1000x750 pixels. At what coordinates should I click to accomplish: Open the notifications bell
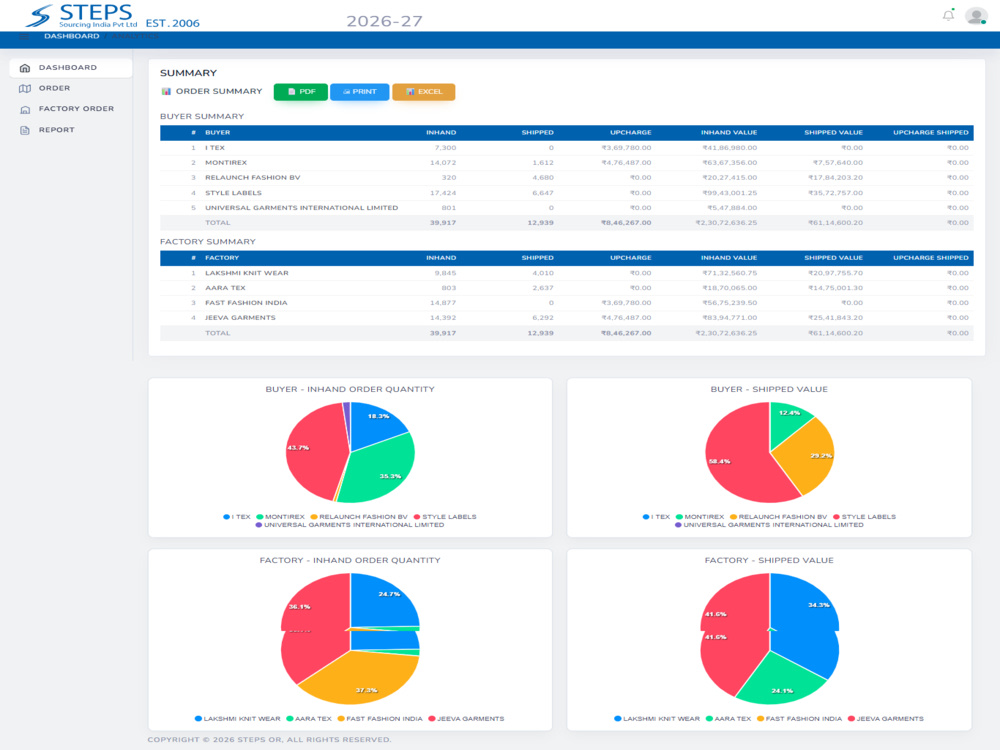(948, 15)
